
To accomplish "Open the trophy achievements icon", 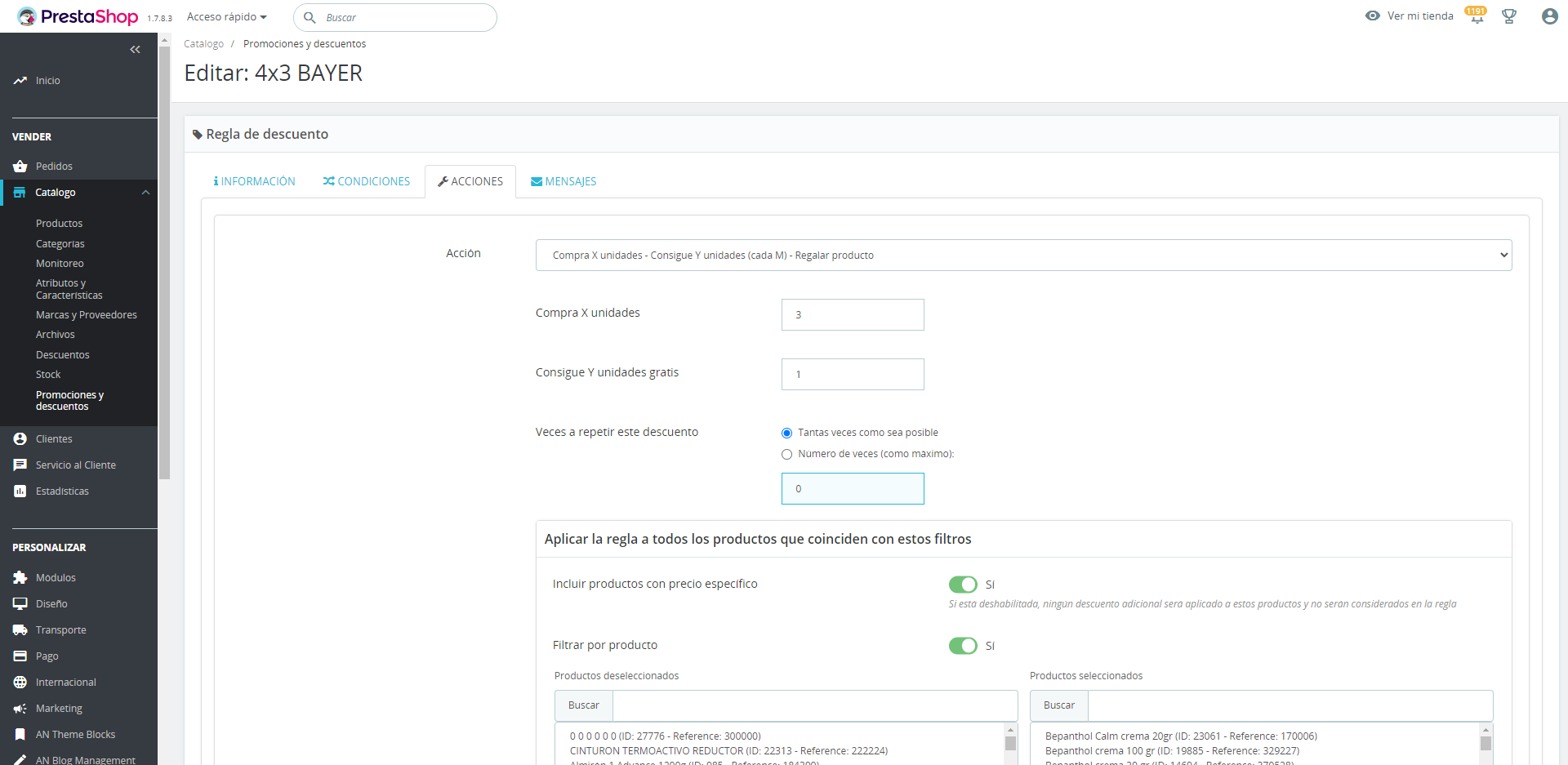I will (x=1509, y=16).
